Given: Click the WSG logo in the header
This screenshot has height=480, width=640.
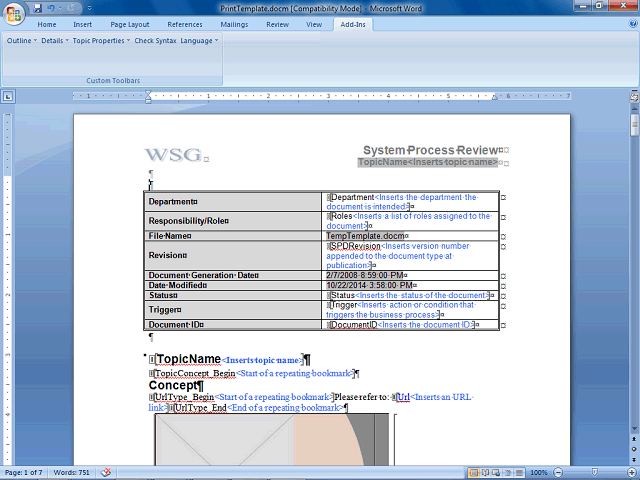Looking at the screenshot, I should point(173,155).
